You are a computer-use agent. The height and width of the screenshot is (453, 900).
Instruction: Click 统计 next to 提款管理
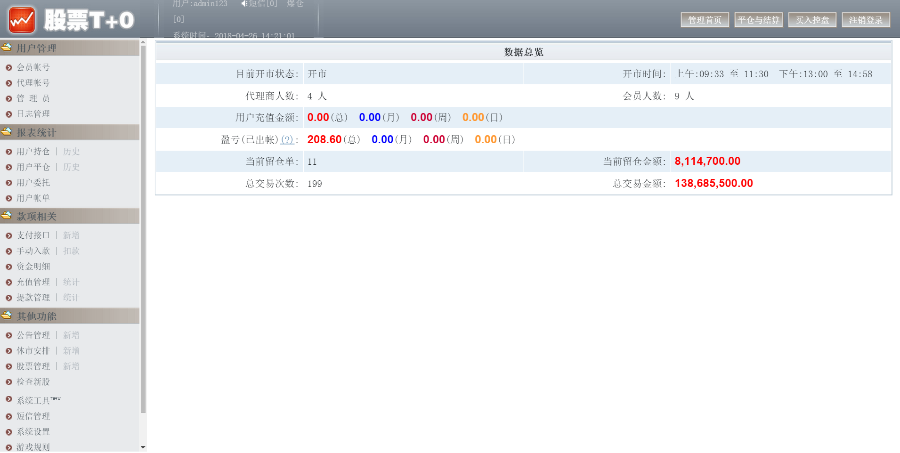click(71, 297)
